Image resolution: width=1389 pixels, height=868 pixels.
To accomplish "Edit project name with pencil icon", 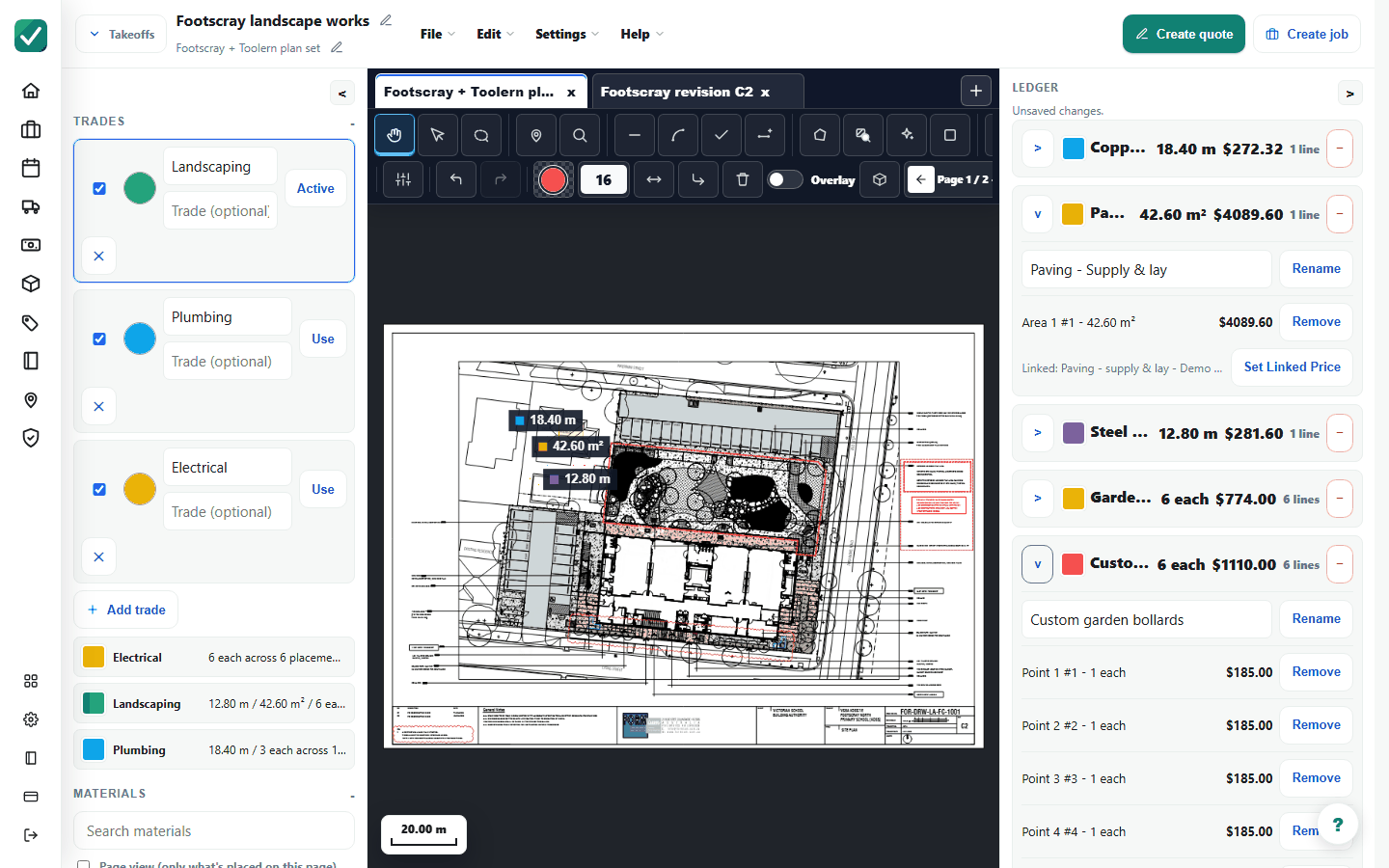I will pyautogui.click(x=386, y=20).
